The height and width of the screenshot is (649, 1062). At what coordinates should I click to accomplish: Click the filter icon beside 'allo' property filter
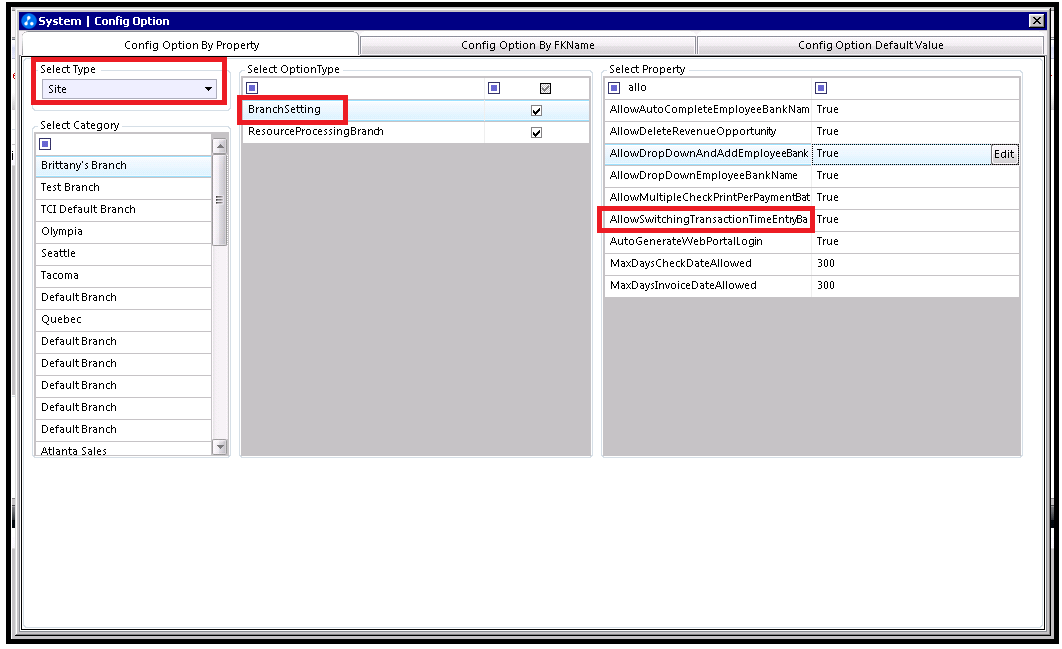614,88
